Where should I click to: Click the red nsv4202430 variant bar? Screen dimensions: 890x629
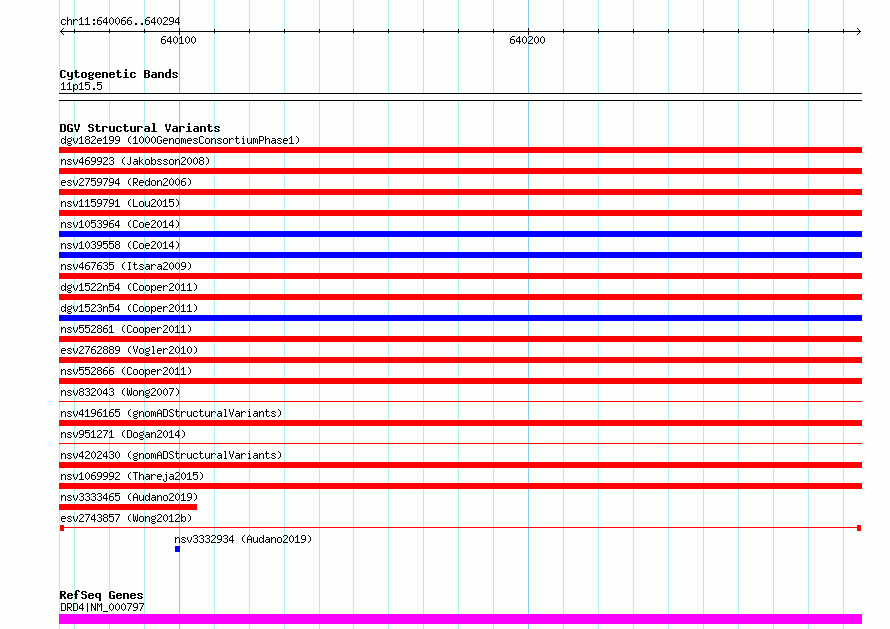pos(460,465)
